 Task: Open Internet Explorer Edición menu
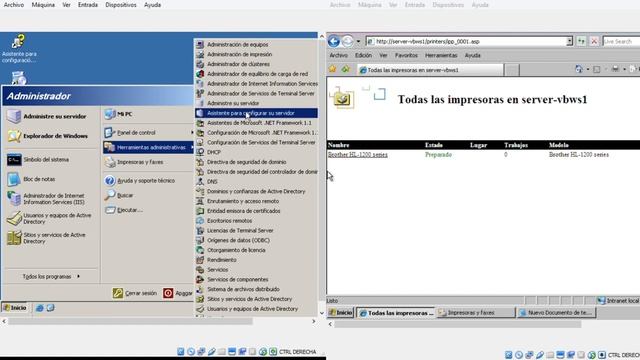tap(363, 55)
